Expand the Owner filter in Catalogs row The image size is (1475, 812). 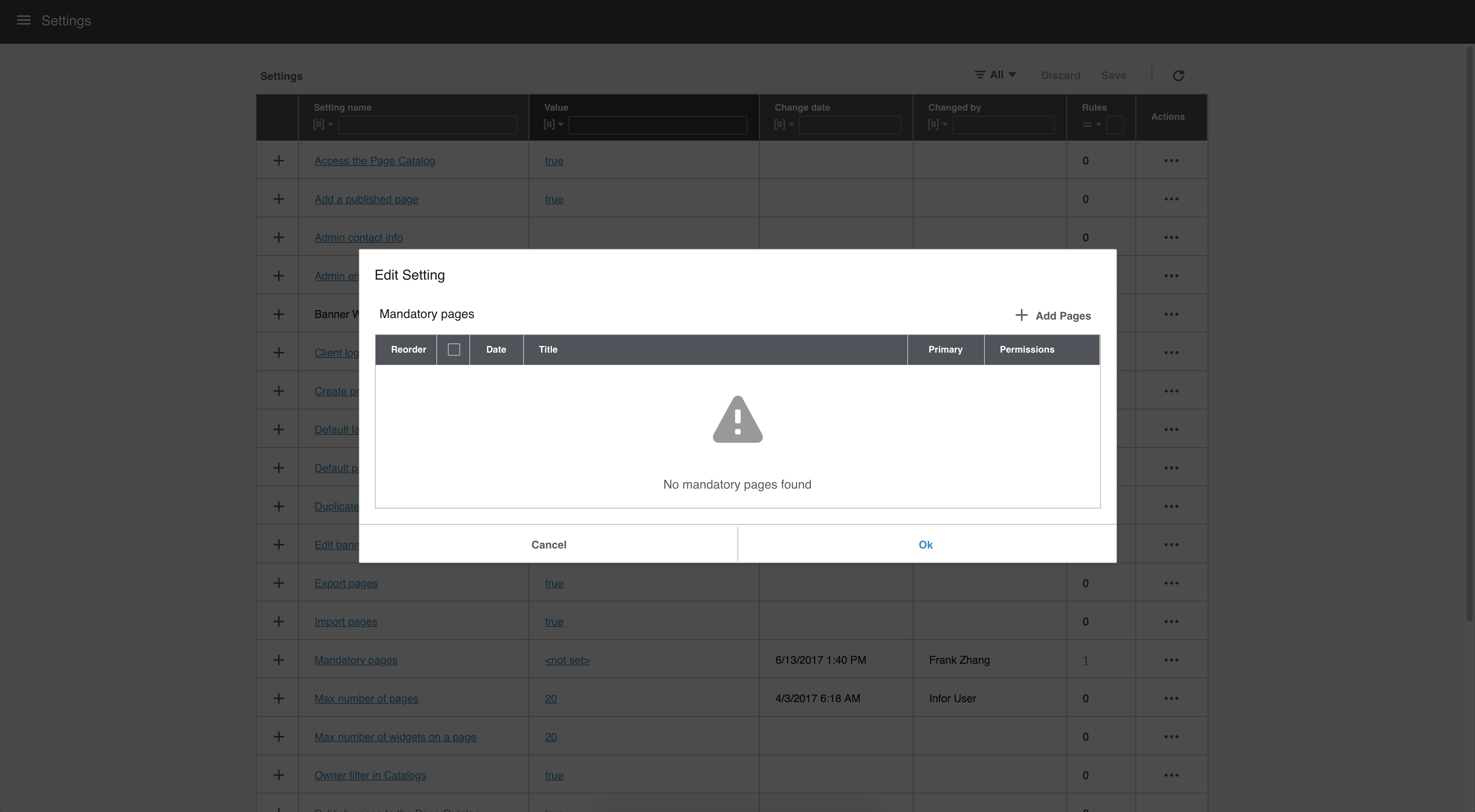[278, 775]
